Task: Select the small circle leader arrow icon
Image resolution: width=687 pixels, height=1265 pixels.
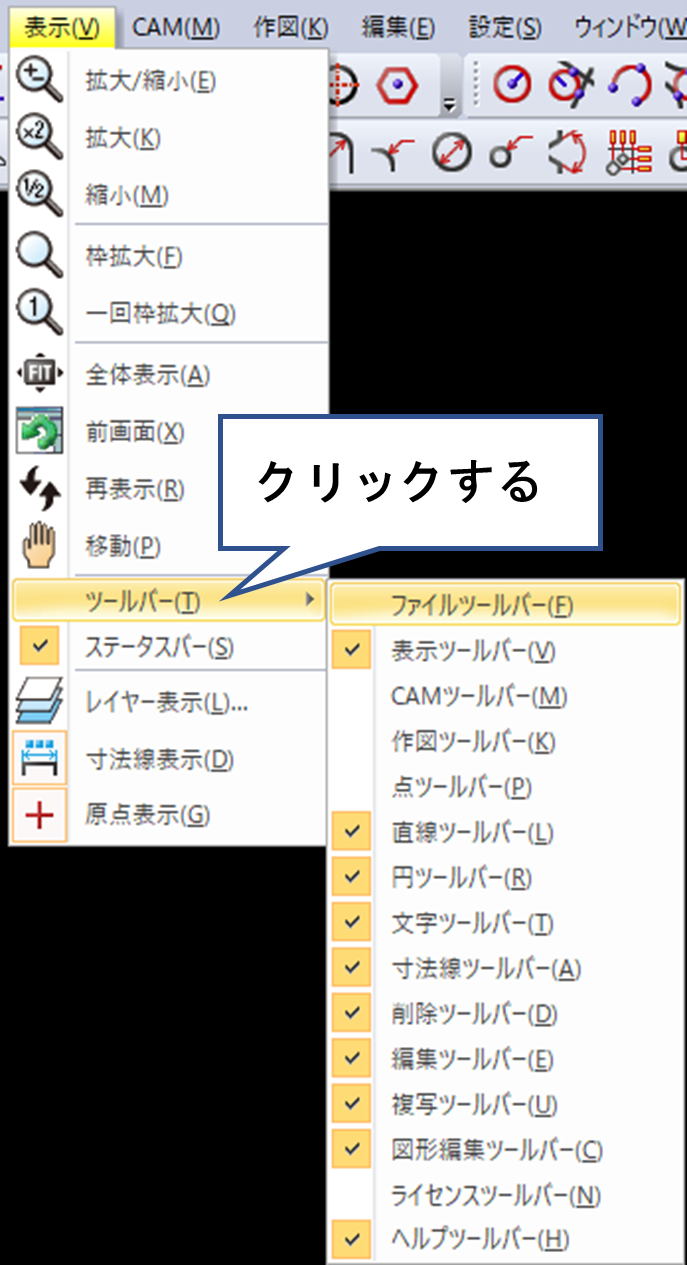Action: coord(510,153)
